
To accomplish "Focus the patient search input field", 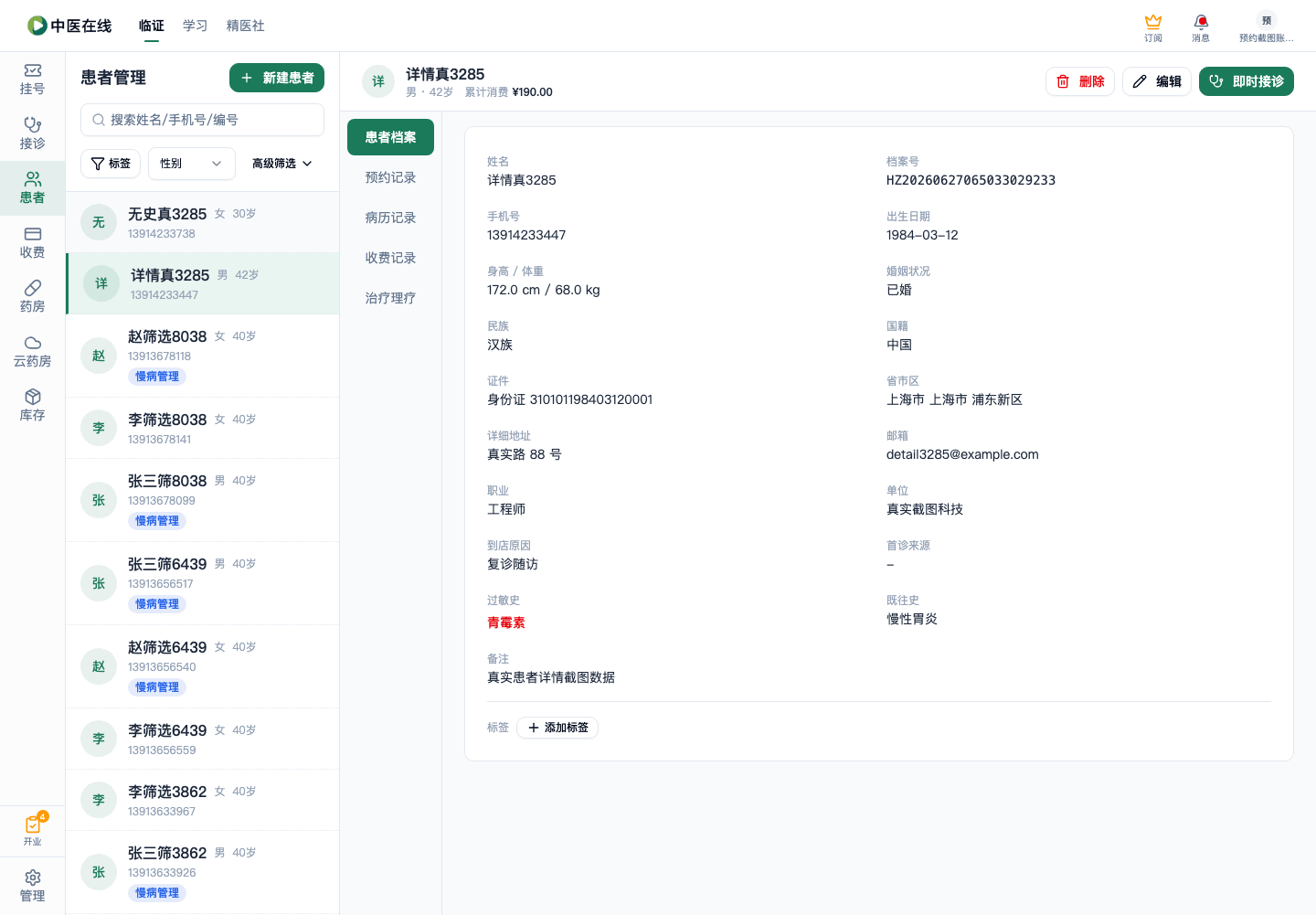I will (x=203, y=120).
